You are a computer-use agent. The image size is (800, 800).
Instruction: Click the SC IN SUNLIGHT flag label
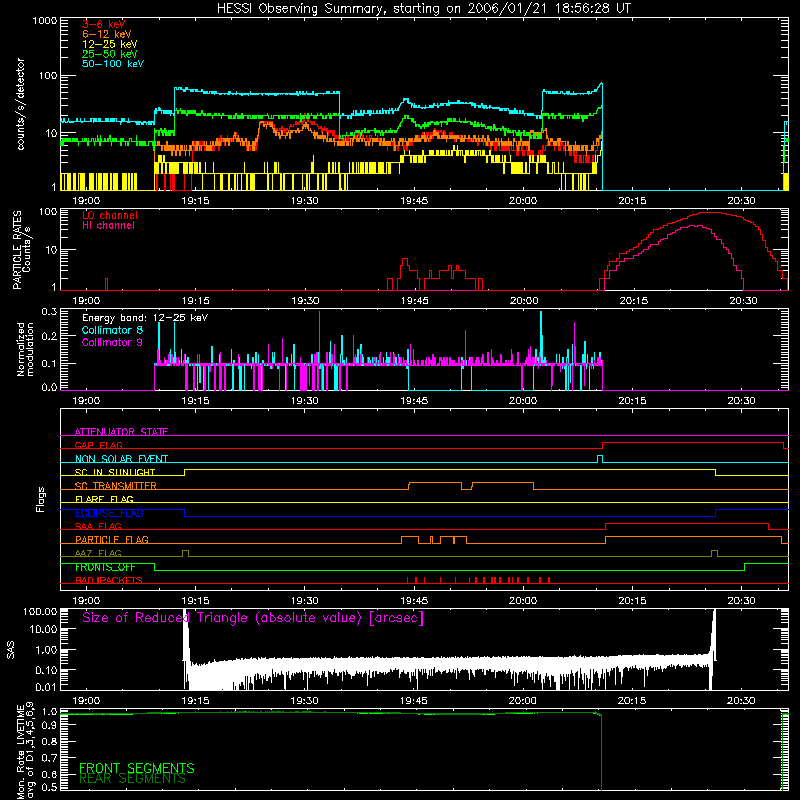(115, 472)
